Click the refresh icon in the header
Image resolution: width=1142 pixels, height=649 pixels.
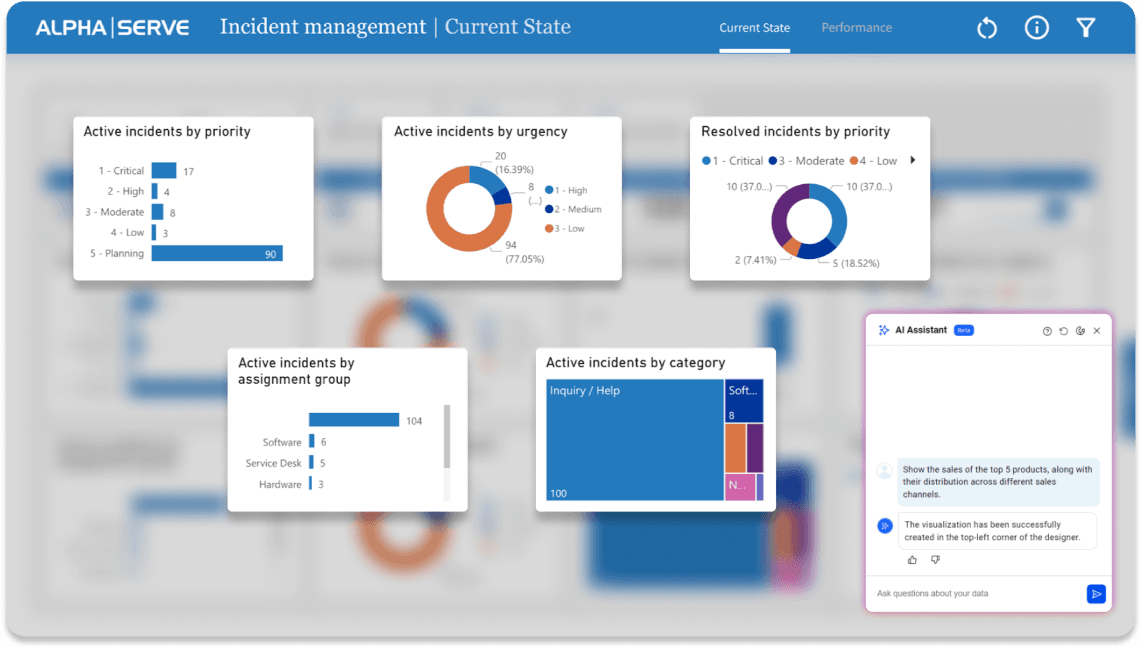pos(987,28)
